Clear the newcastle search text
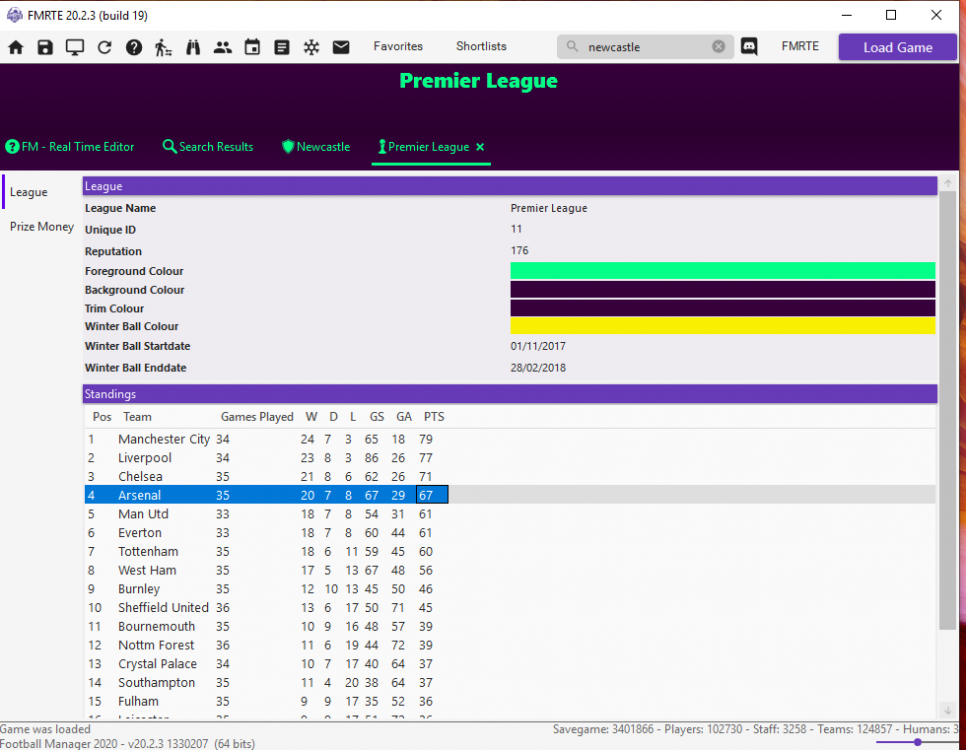This screenshot has height=750, width=966. click(x=718, y=47)
